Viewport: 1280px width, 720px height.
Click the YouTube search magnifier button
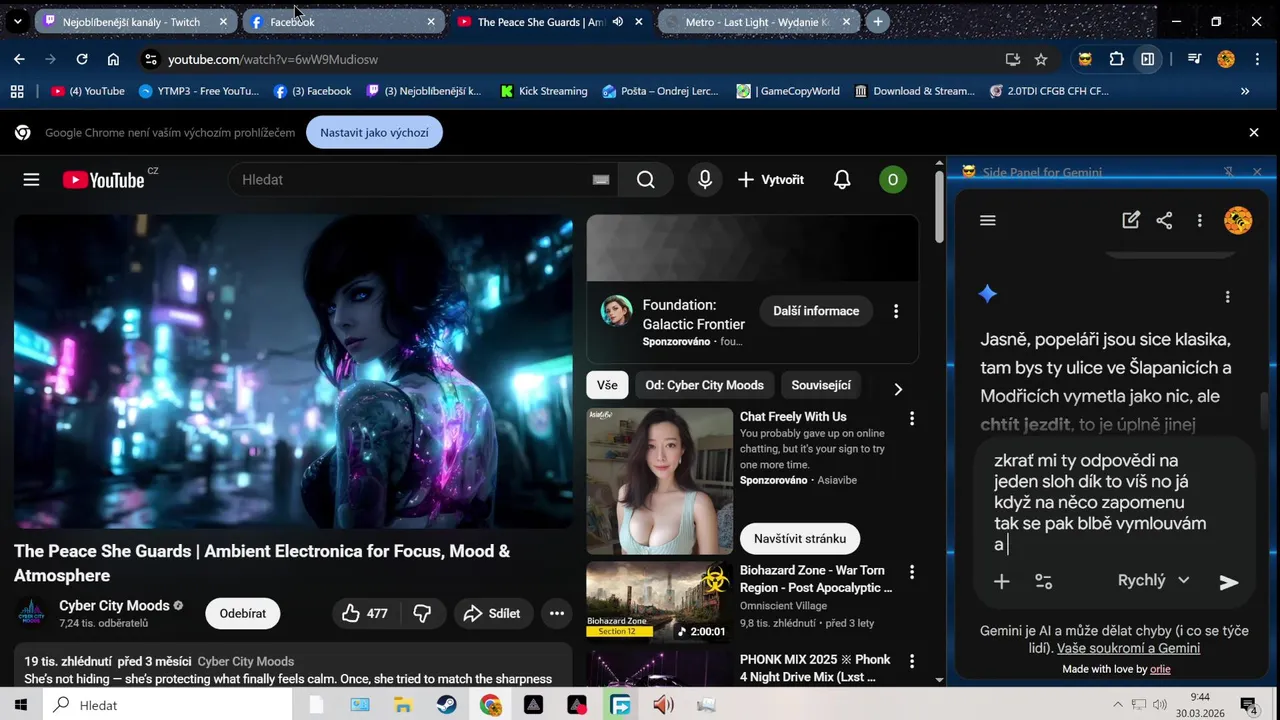tap(646, 180)
